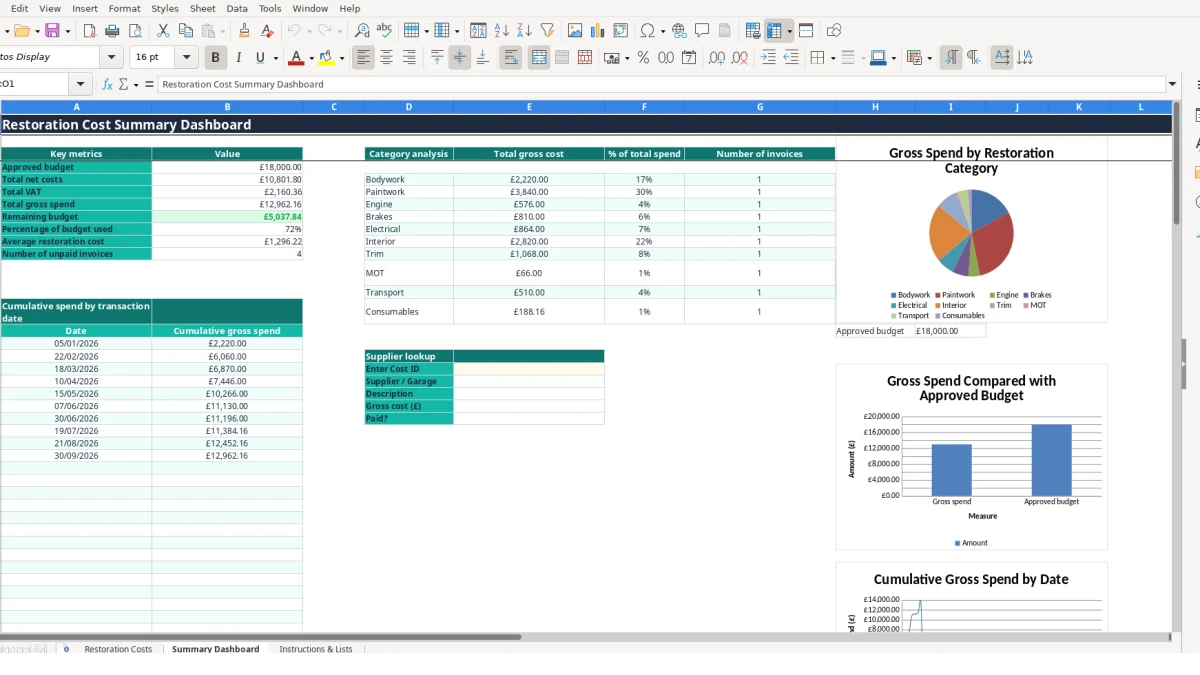Open the Format menu
Viewport: 1200px width, 675px height.
point(124,8)
